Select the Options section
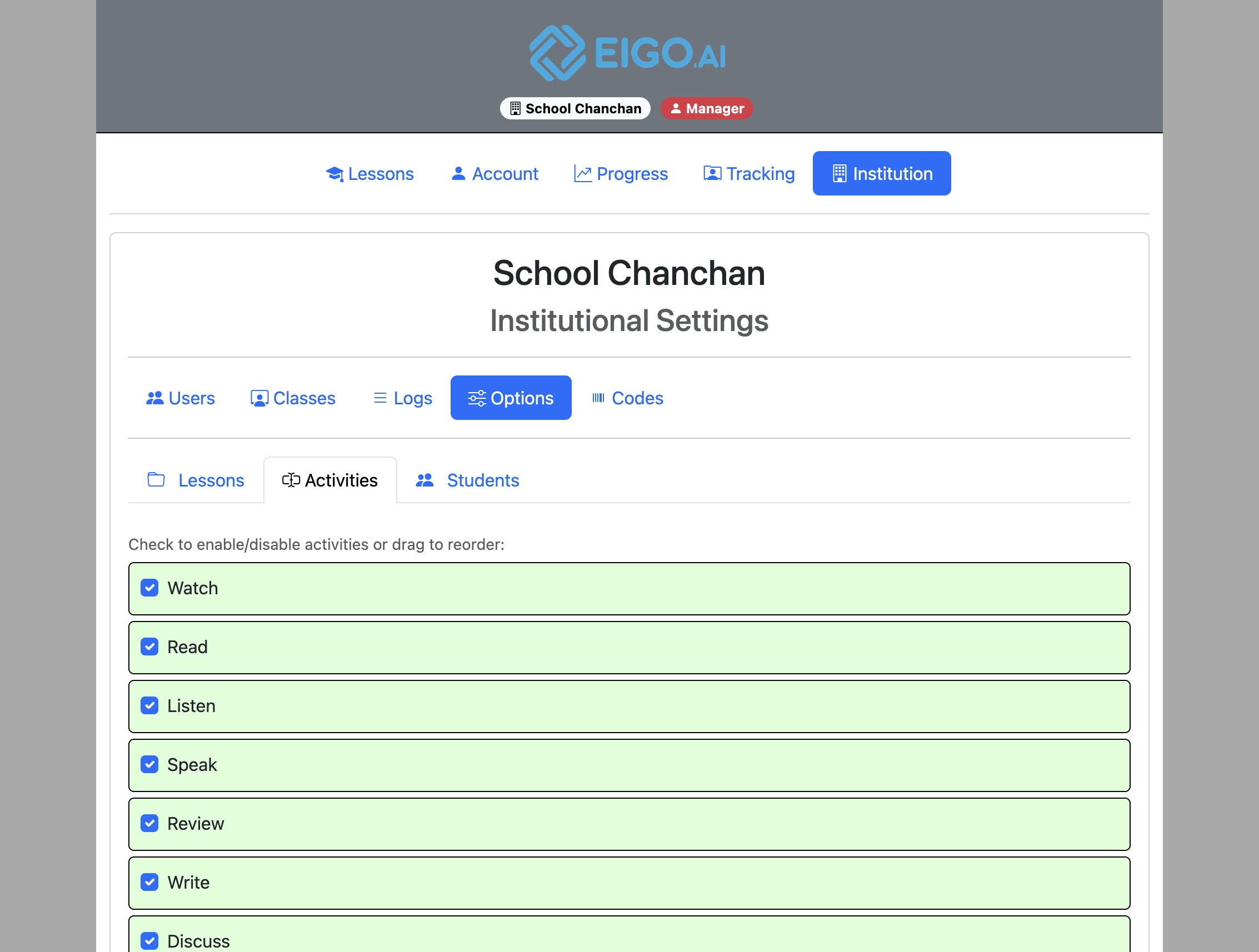 pos(511,398)
